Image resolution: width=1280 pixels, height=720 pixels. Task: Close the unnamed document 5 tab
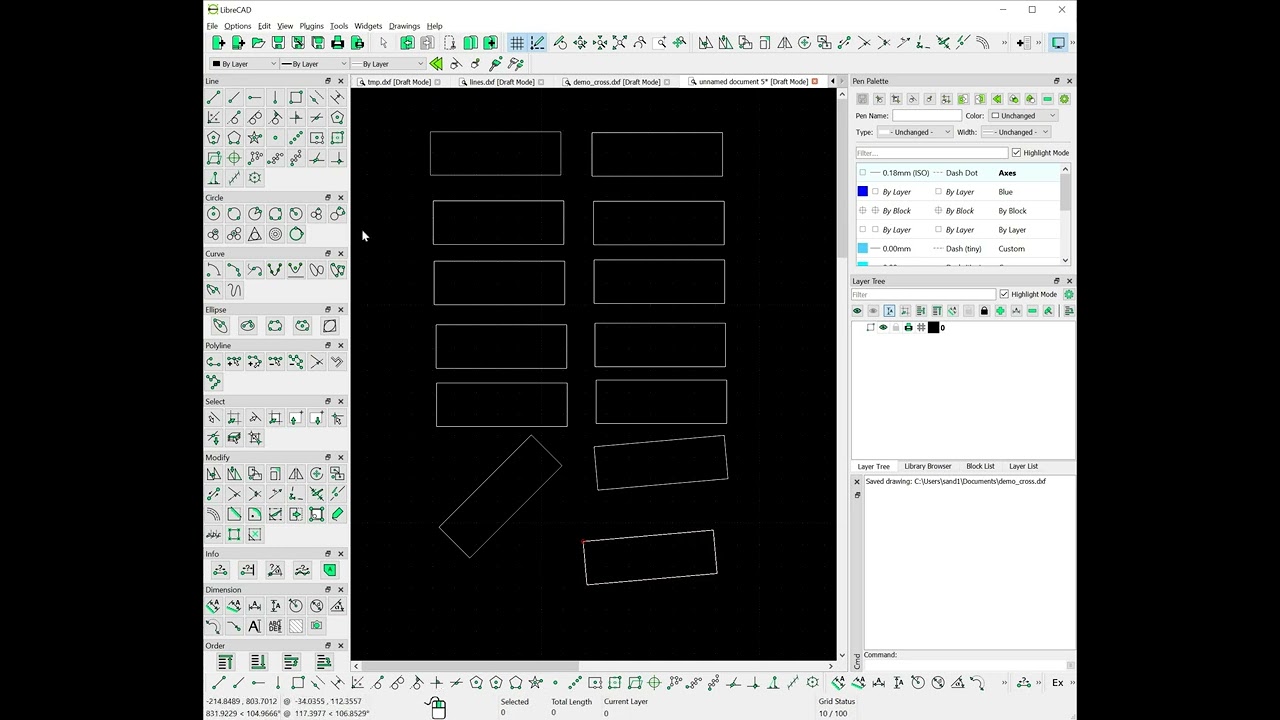click(x=815, y=82)
